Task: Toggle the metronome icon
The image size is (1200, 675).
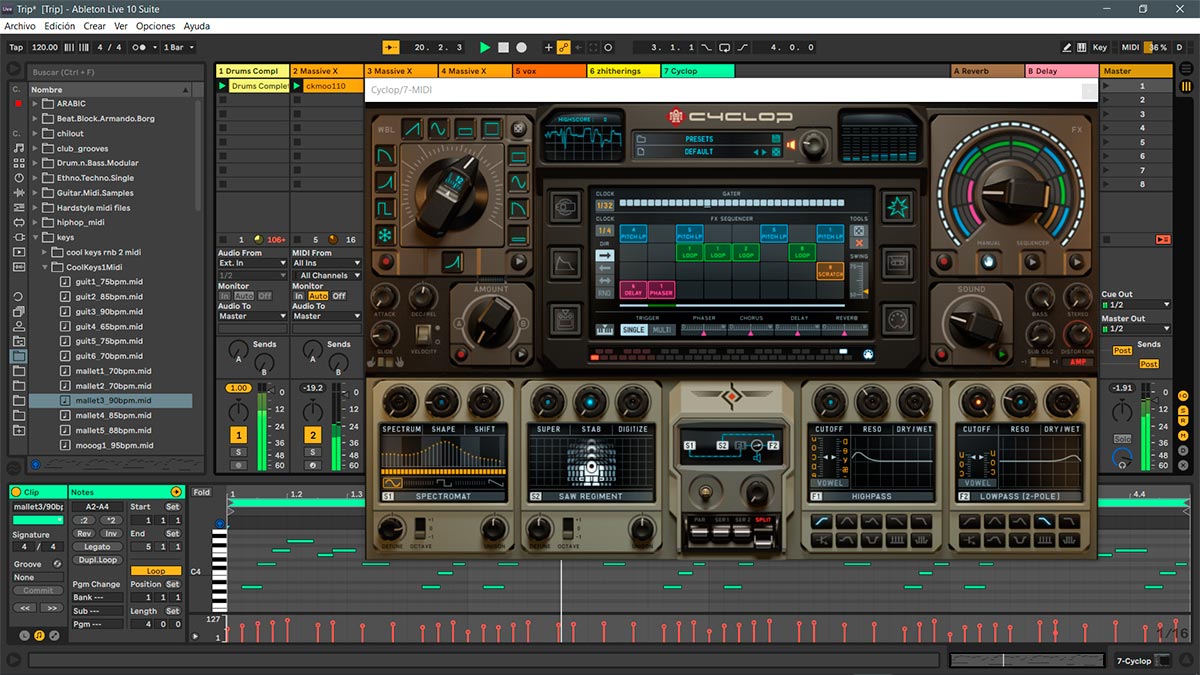Action: 142,47
